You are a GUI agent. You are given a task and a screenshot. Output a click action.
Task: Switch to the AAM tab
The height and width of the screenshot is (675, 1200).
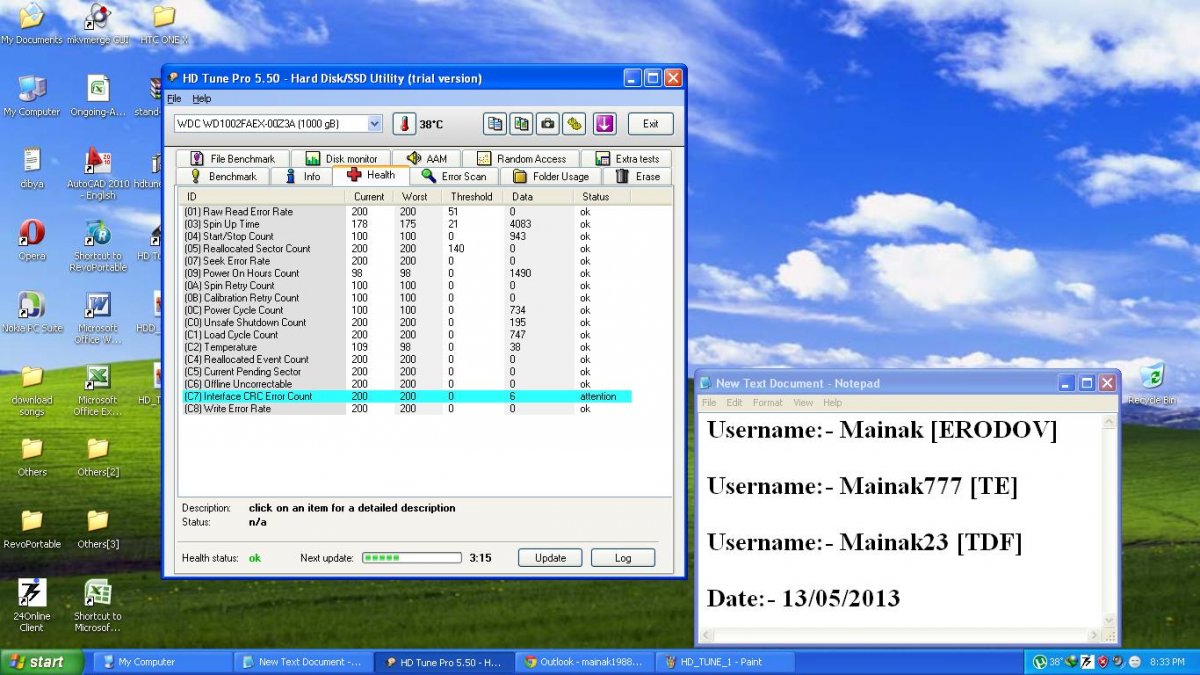pyautogui.click(x=426, y=158)
